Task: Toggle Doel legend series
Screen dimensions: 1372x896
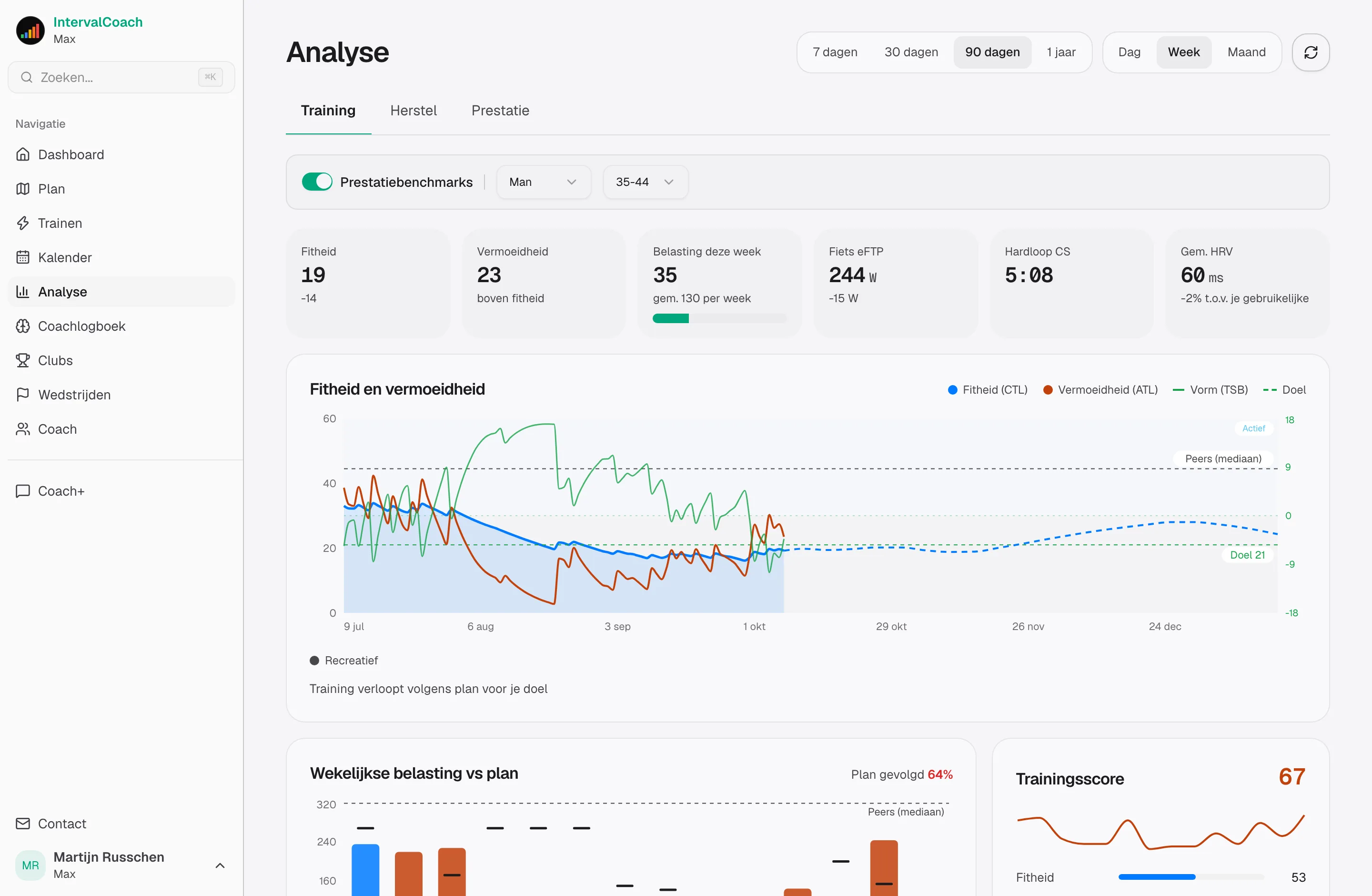Action: click(1284, 390)
